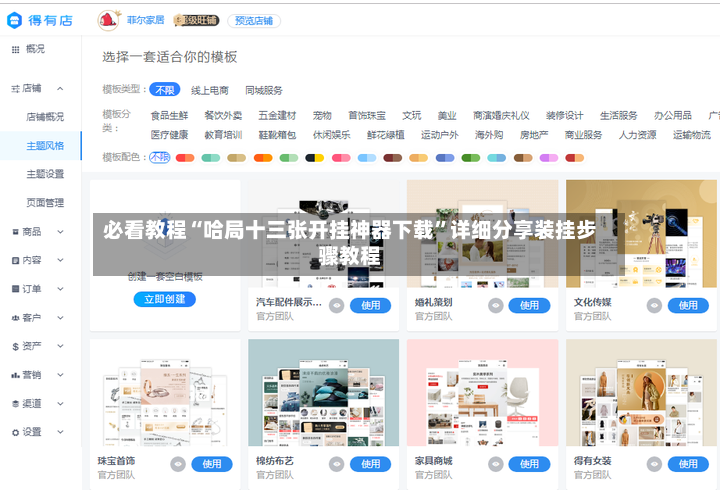Preview the 棉纺布艺 template with eye icon
The height and width of the screenshot is (490, 720).
pos(337,464)
